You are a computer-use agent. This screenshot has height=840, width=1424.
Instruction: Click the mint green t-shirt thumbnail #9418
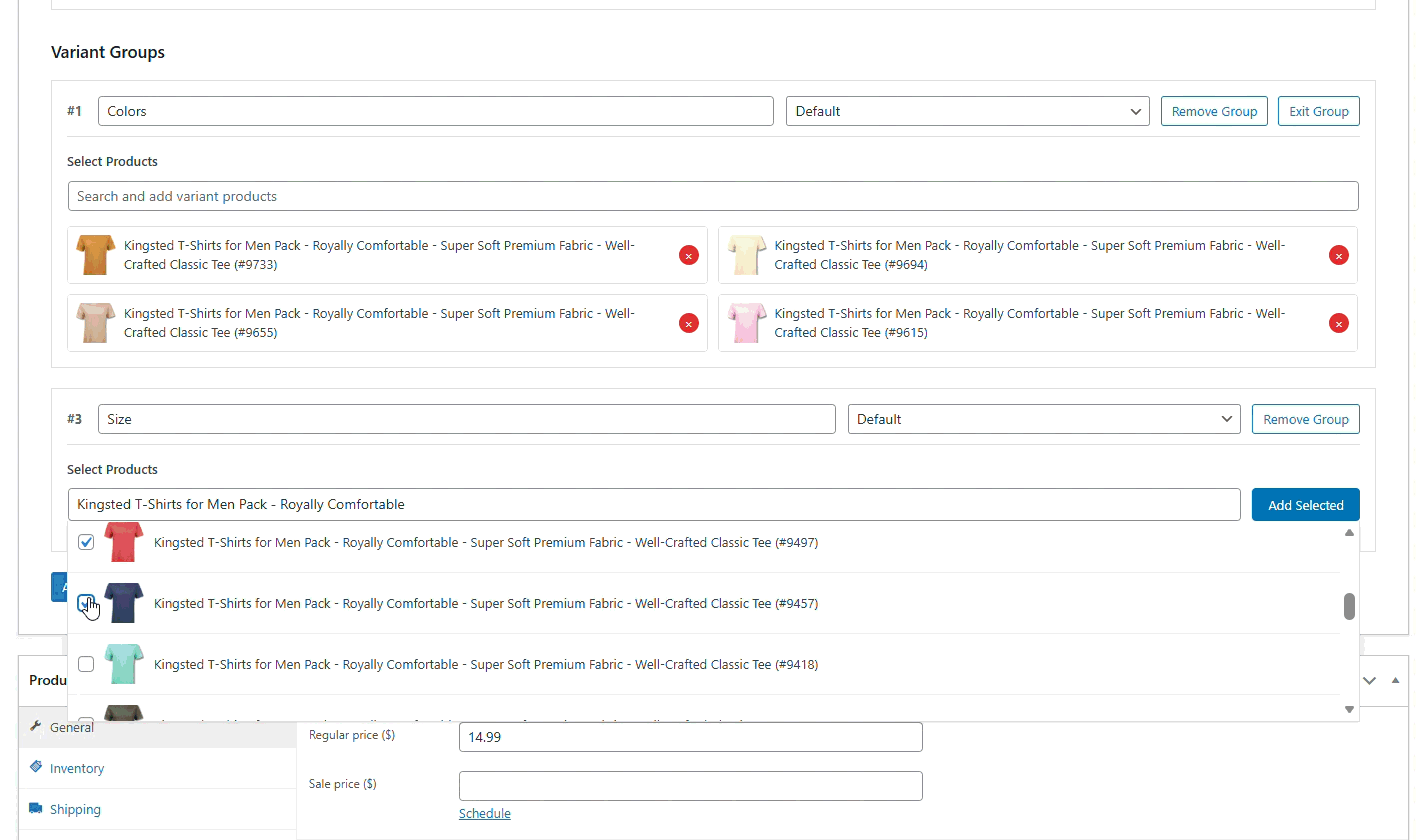(x=124, y=664)
